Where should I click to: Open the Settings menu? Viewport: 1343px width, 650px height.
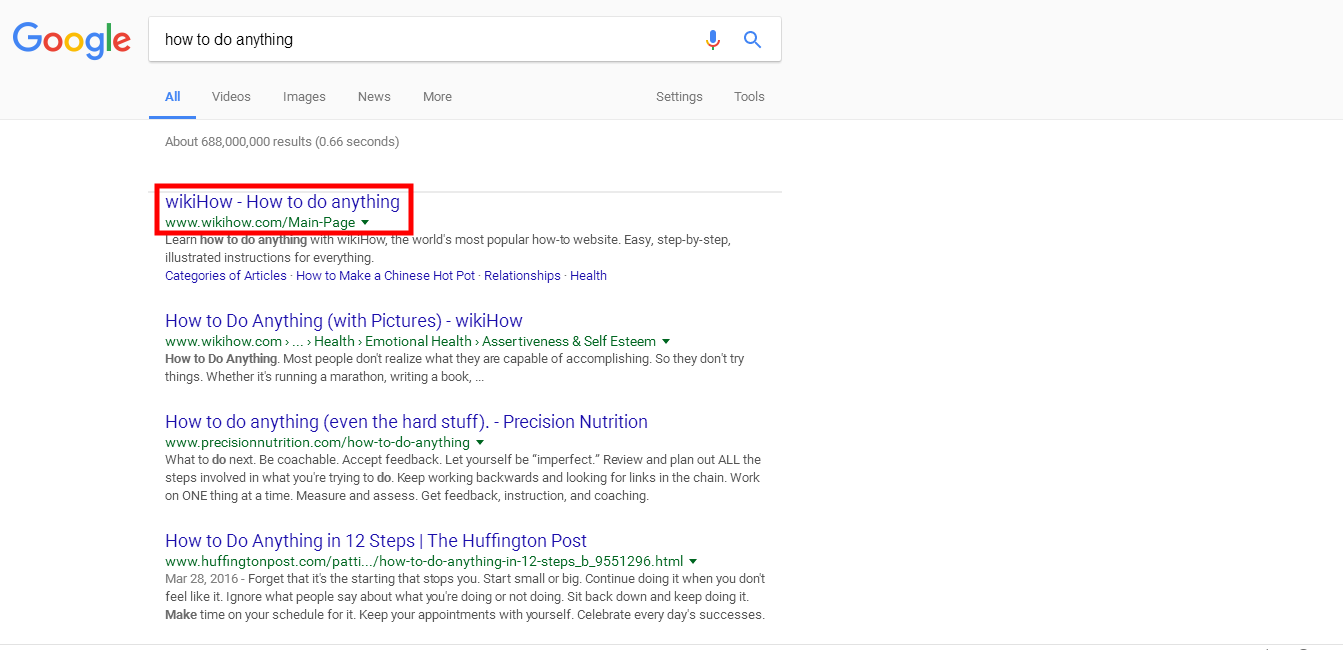(679, 97)
